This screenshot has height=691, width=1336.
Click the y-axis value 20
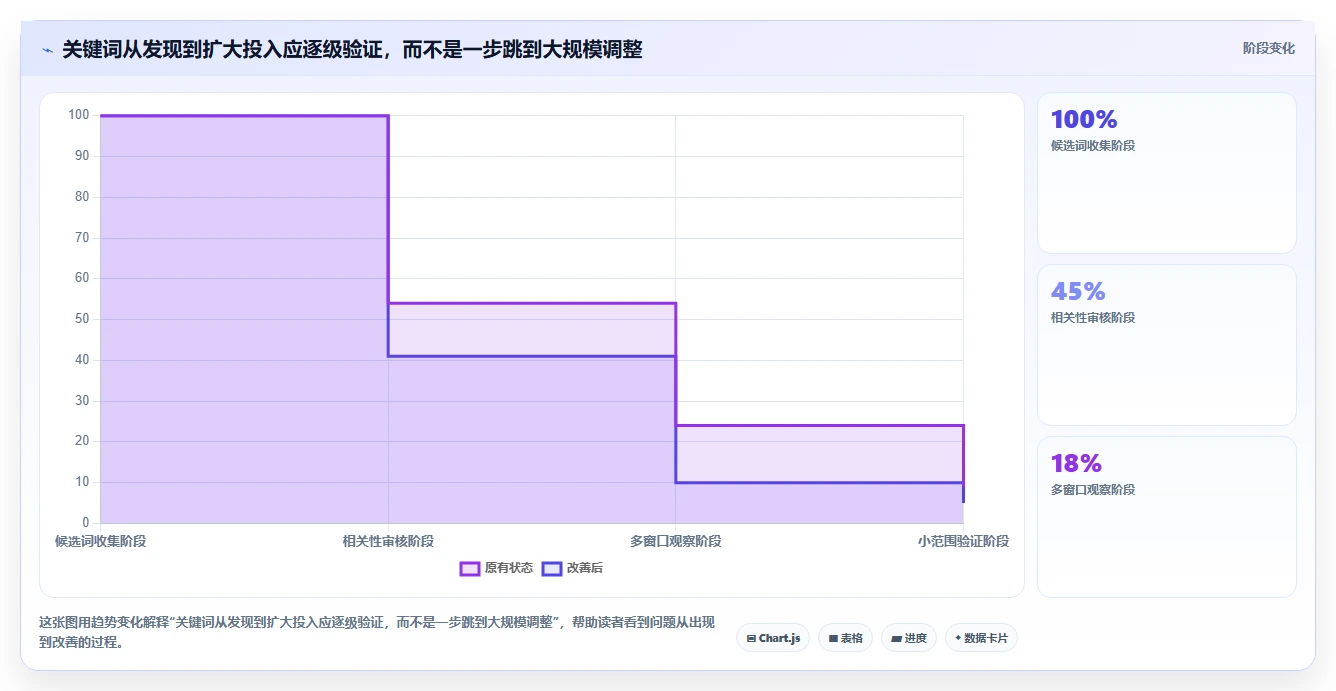click(82, 441)
